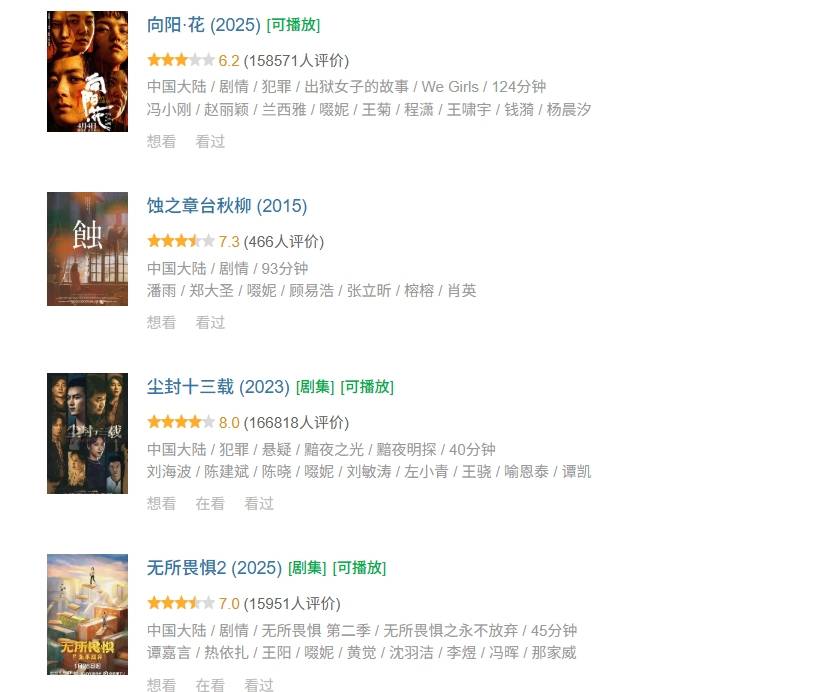Screen dimensions: 837x692
Task: Click the 剧集 tag beside 无所畏惧2
Action: coord(307,568)
